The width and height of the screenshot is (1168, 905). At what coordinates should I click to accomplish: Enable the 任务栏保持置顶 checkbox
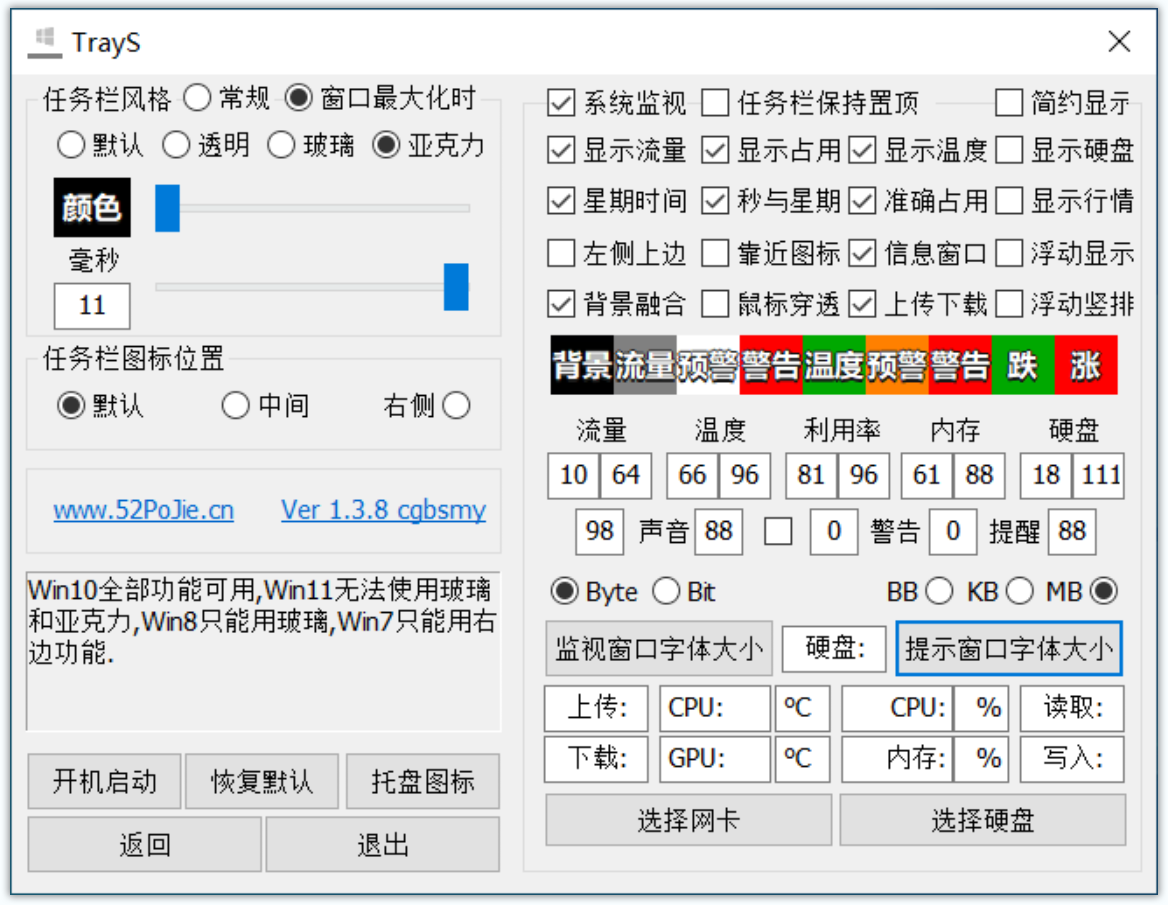715,103
